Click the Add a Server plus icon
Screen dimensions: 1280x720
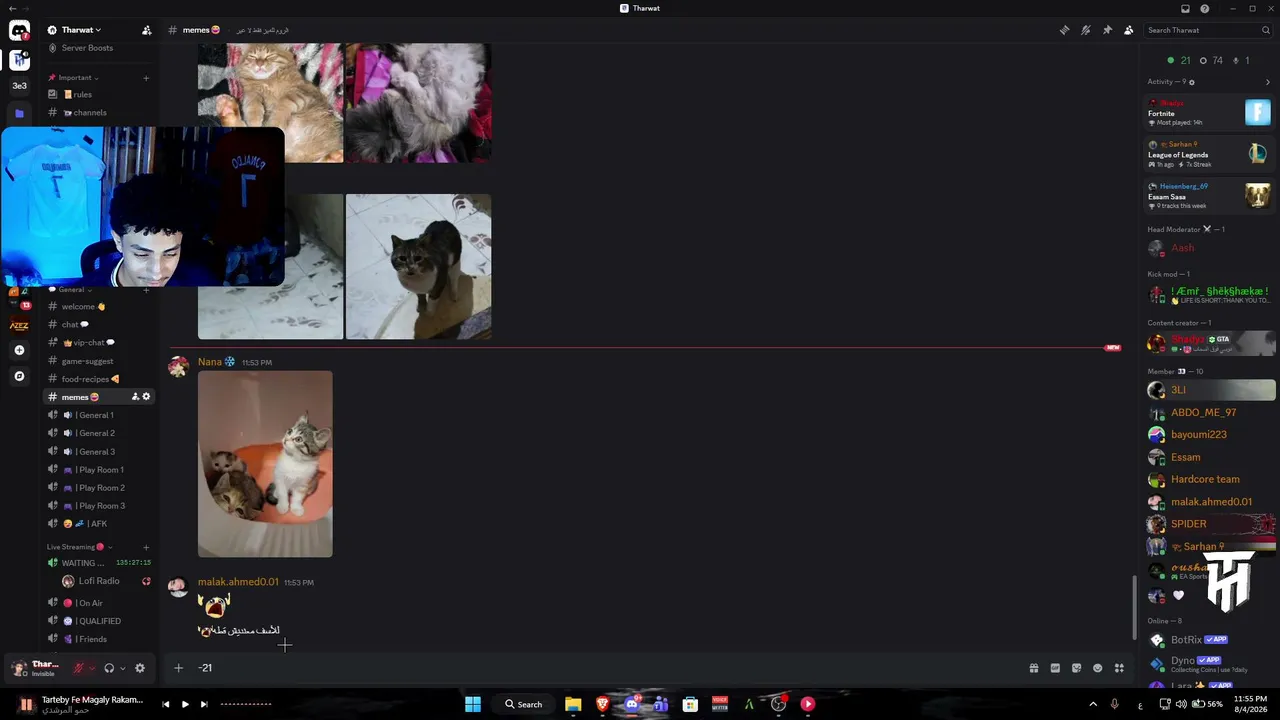19,350
